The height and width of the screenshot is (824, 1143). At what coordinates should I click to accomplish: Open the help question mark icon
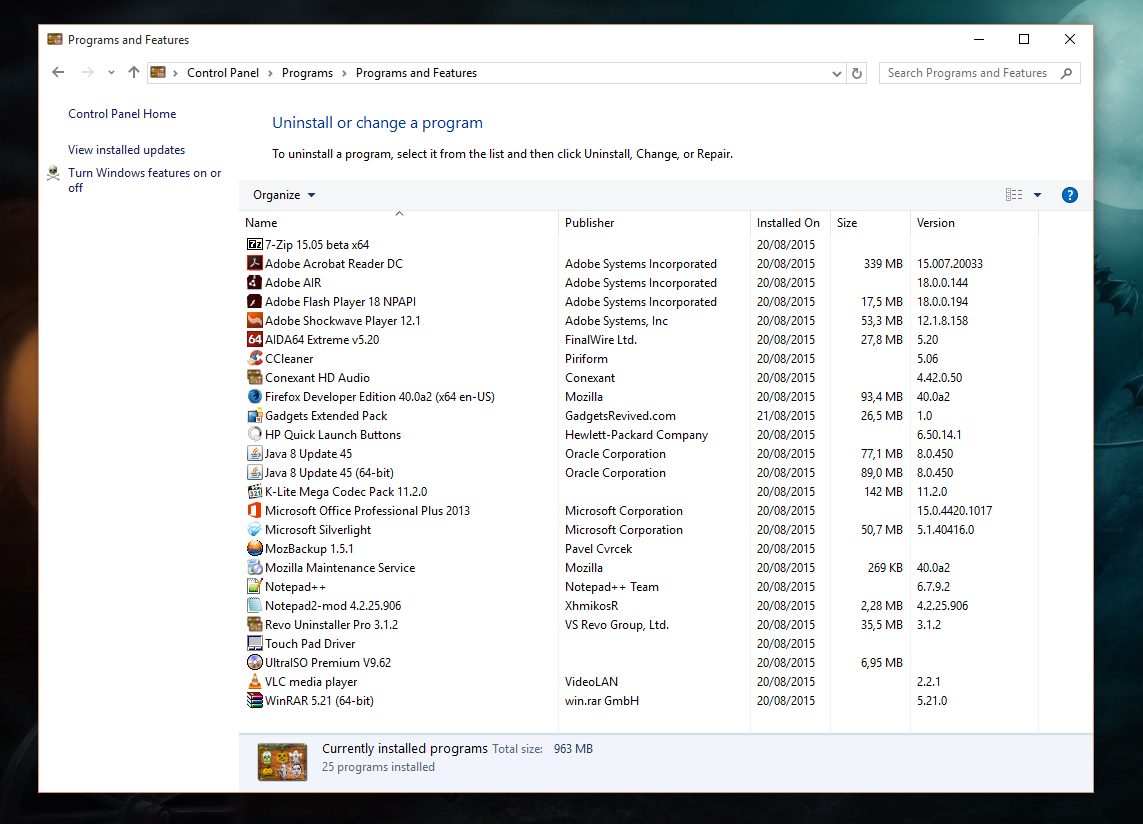pyautogui.click(x=1069, y=195)
